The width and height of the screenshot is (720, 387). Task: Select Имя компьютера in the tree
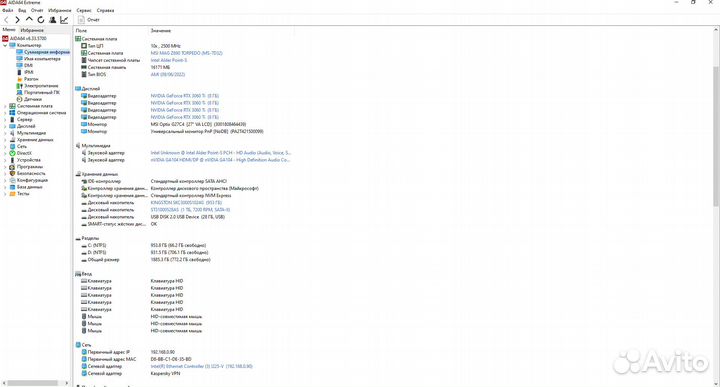42,59
